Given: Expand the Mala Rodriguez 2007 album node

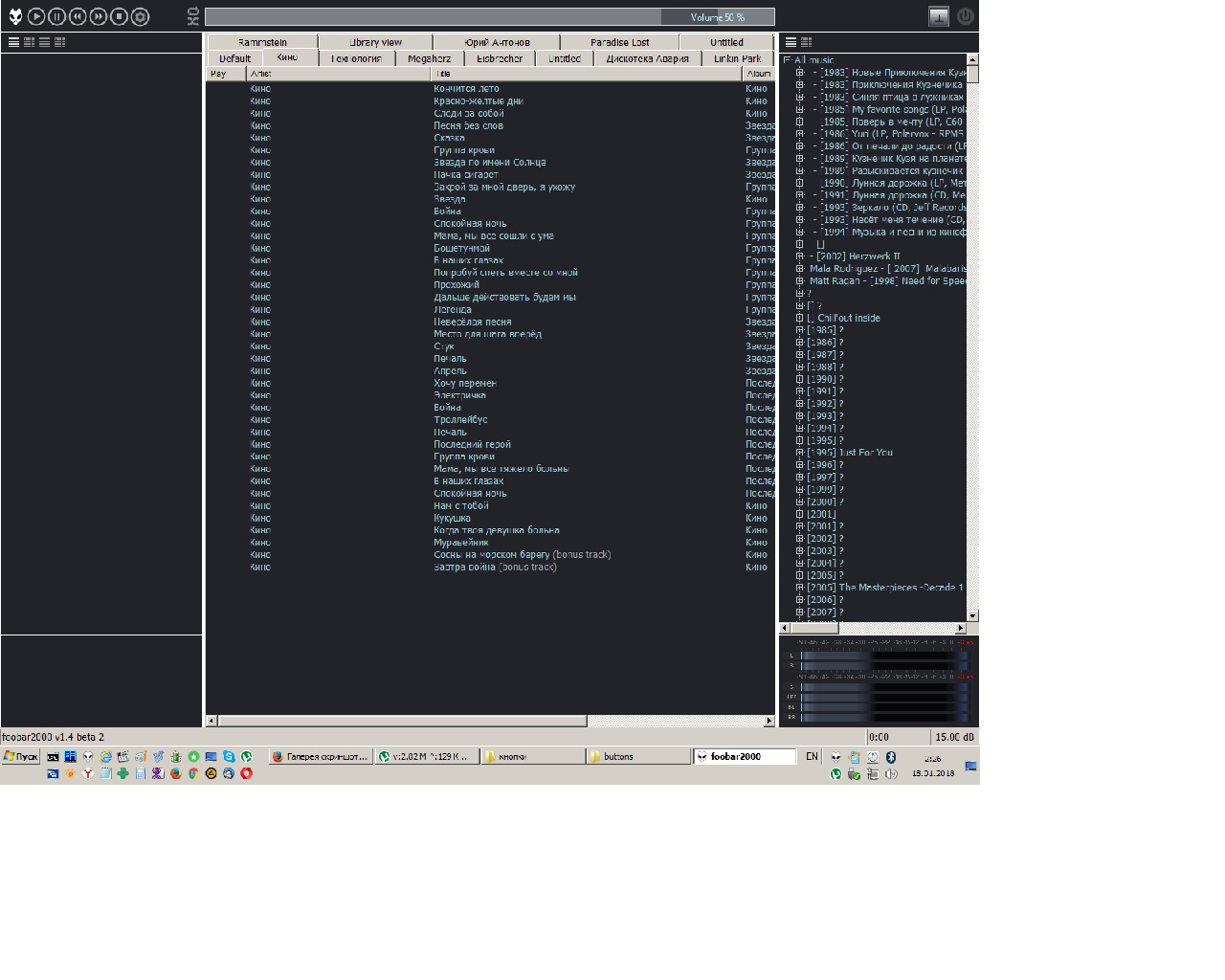Looking at the screenshot, I should [x=800, y=269].
